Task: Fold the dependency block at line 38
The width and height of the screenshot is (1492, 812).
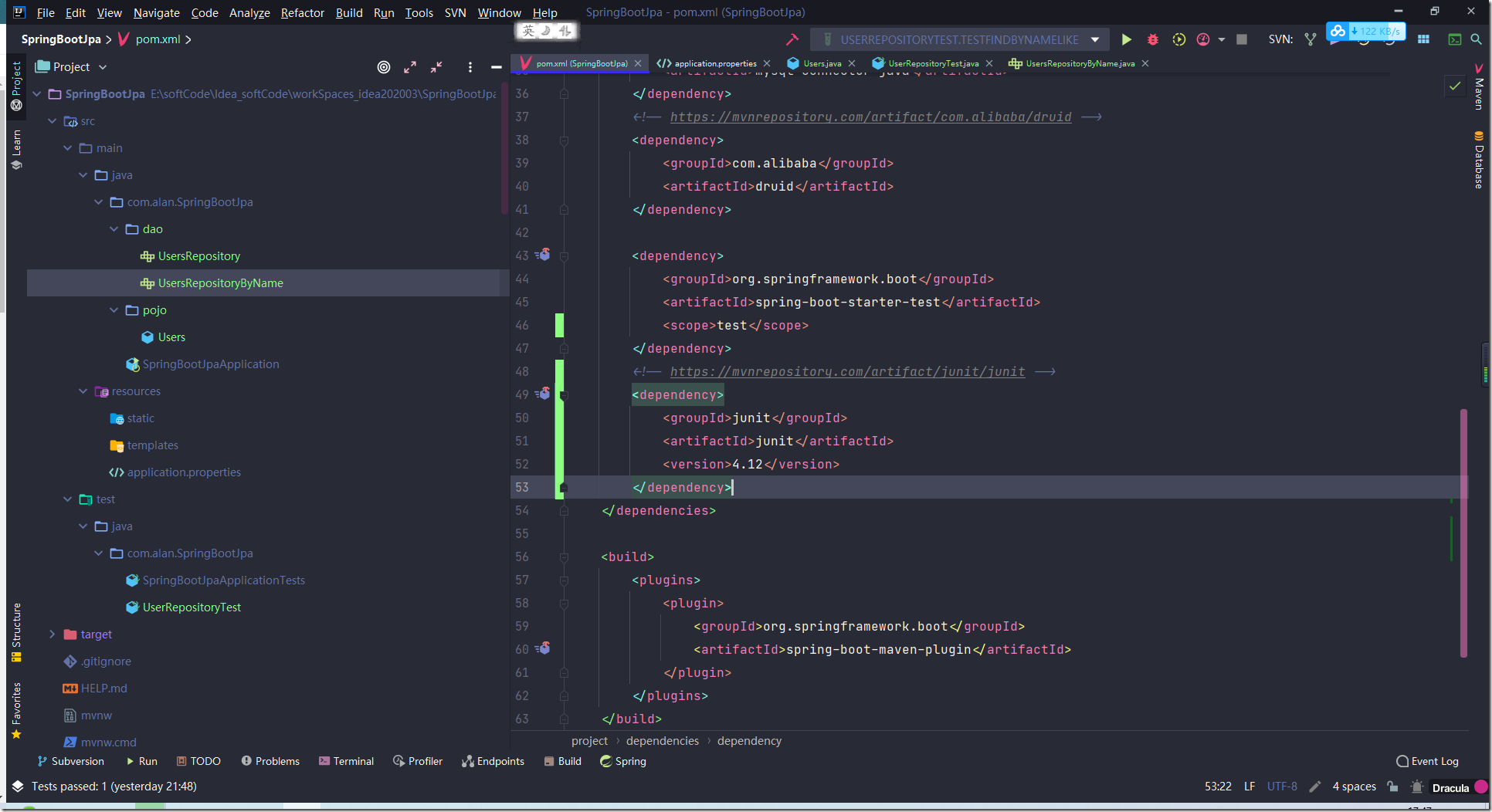Action: tap(564, 140)
